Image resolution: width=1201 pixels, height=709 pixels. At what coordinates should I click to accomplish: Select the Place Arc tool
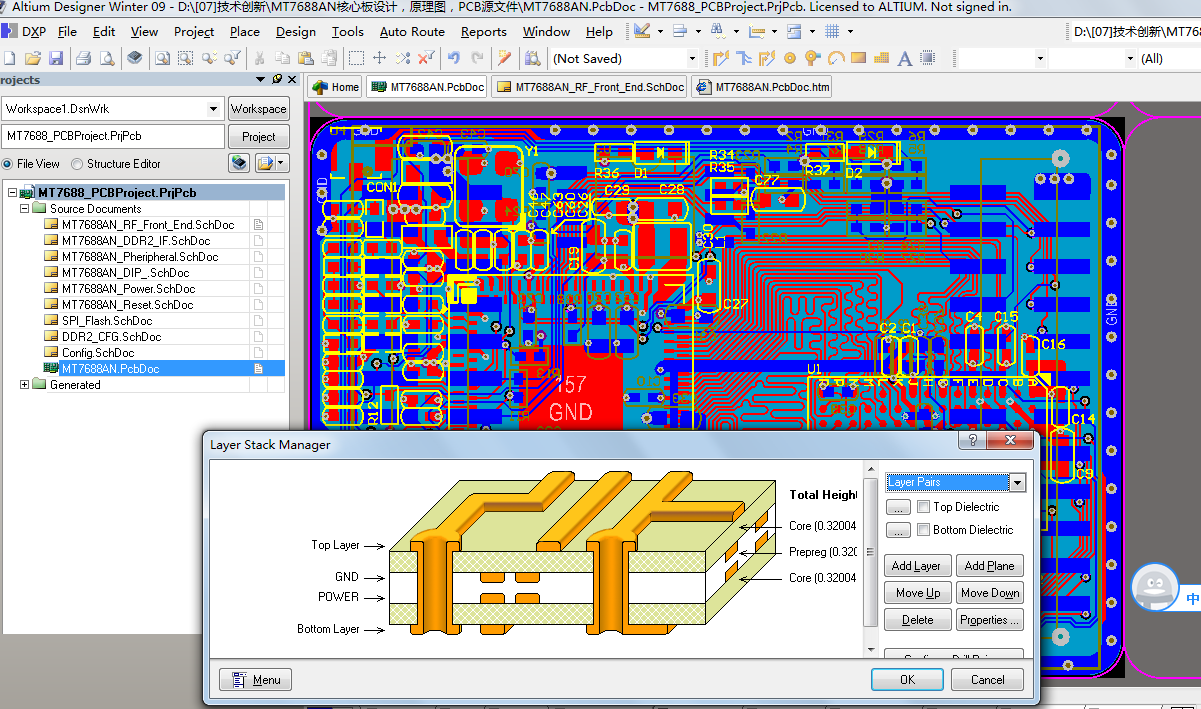835,58
